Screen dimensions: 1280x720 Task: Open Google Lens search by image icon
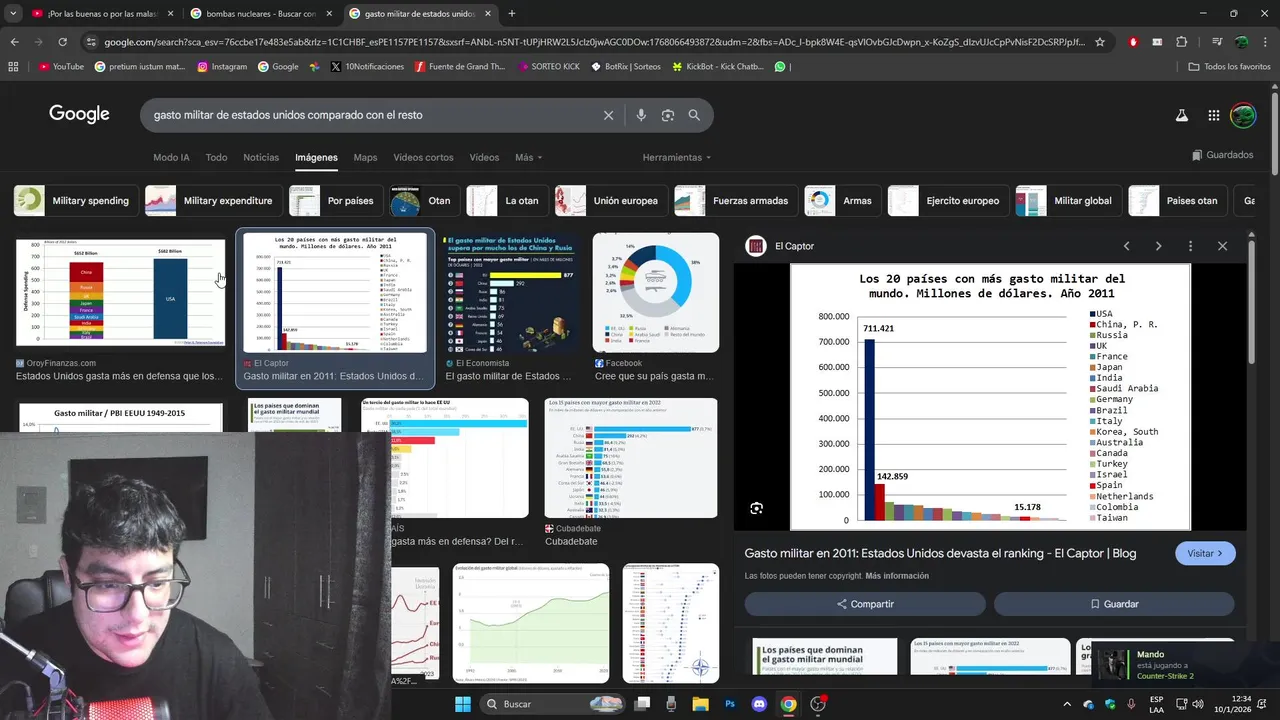[668, 115]
